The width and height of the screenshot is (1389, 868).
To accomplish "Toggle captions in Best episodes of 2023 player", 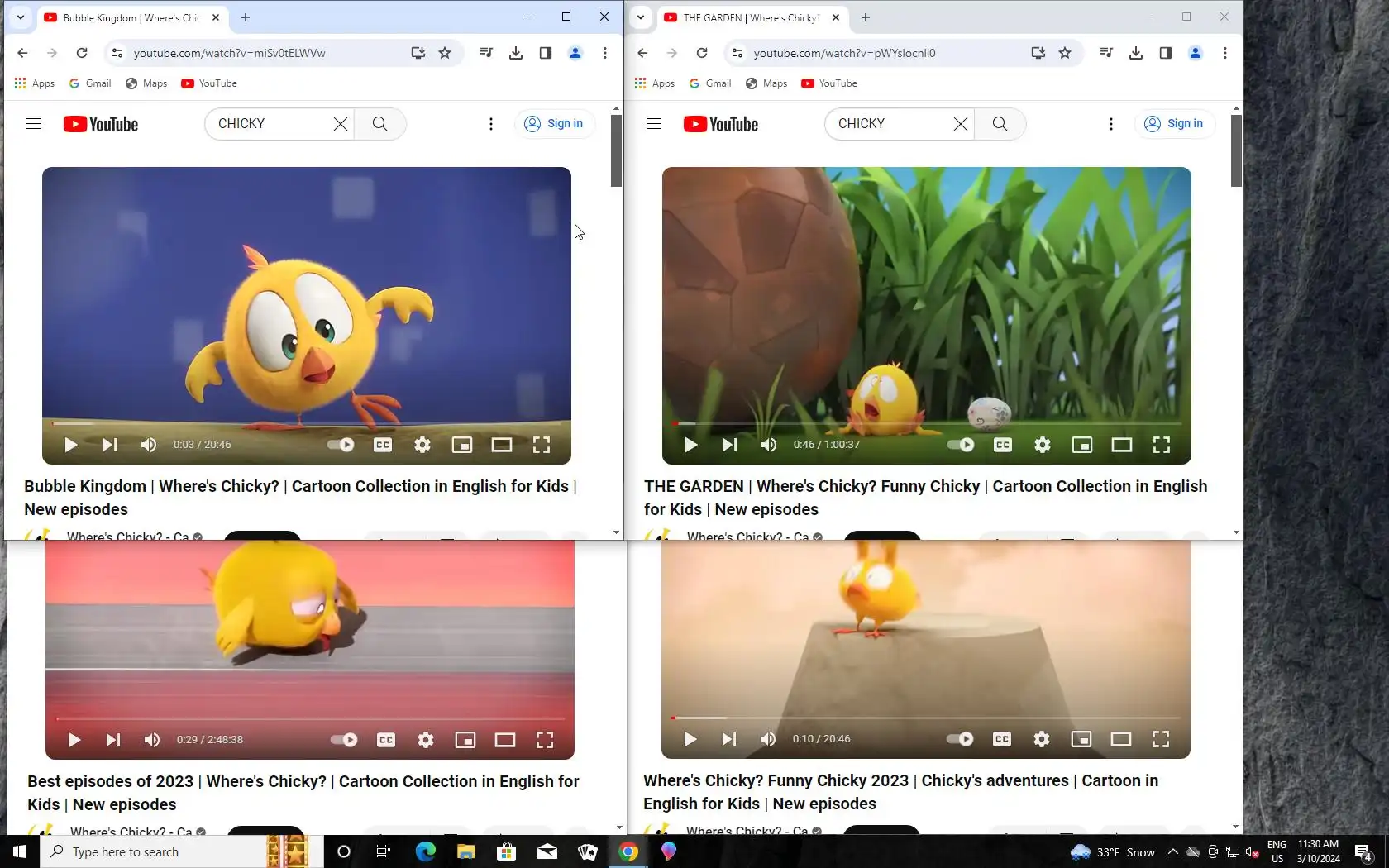I will point(386,740).
